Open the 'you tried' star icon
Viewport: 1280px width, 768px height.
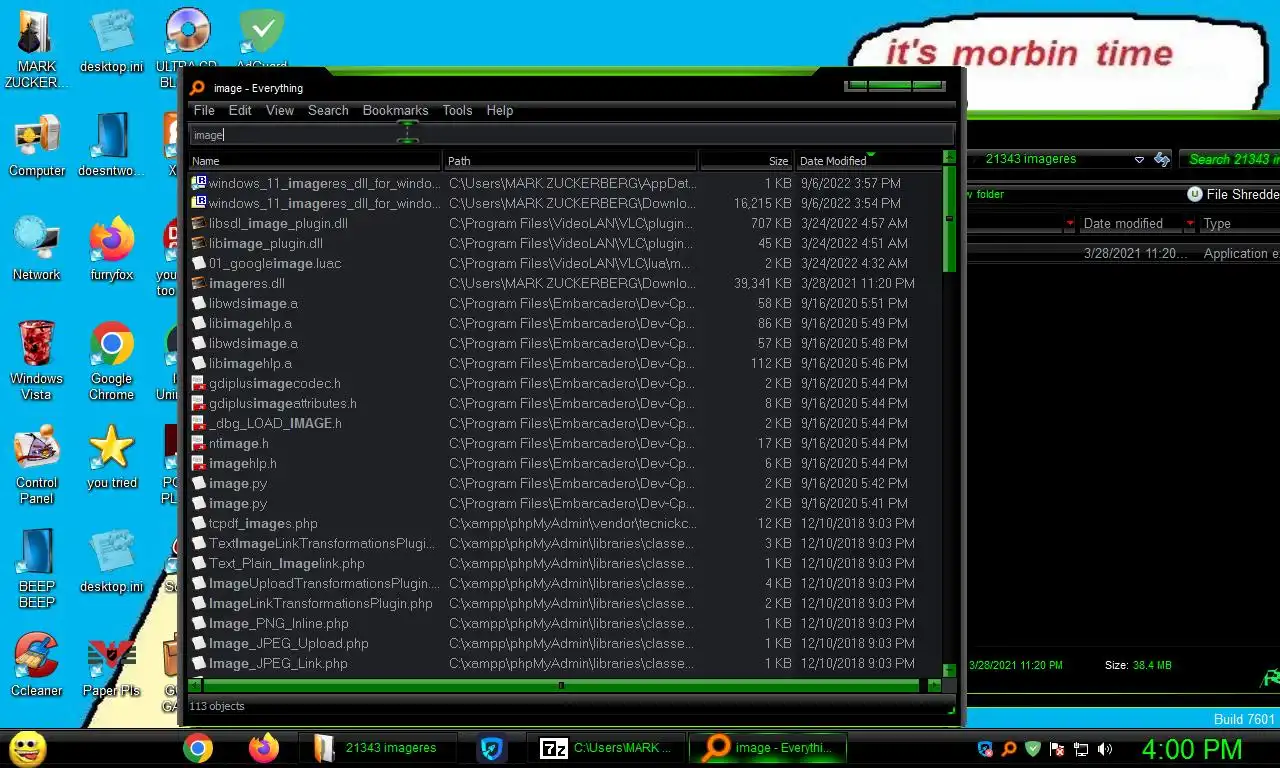(111, 457)
